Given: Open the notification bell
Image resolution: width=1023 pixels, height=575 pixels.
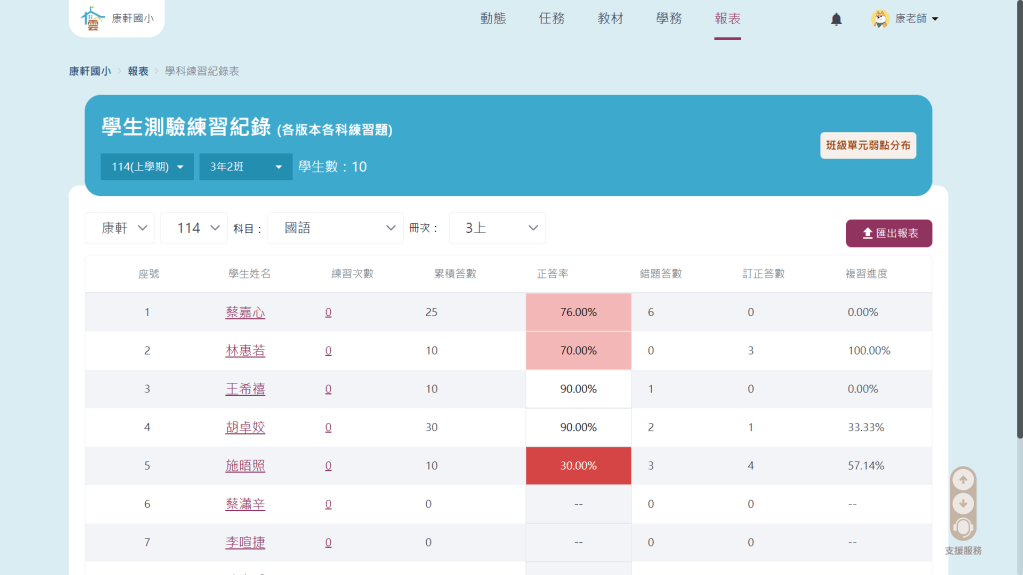Looking at the screenshot, I should tap(836, 19).
